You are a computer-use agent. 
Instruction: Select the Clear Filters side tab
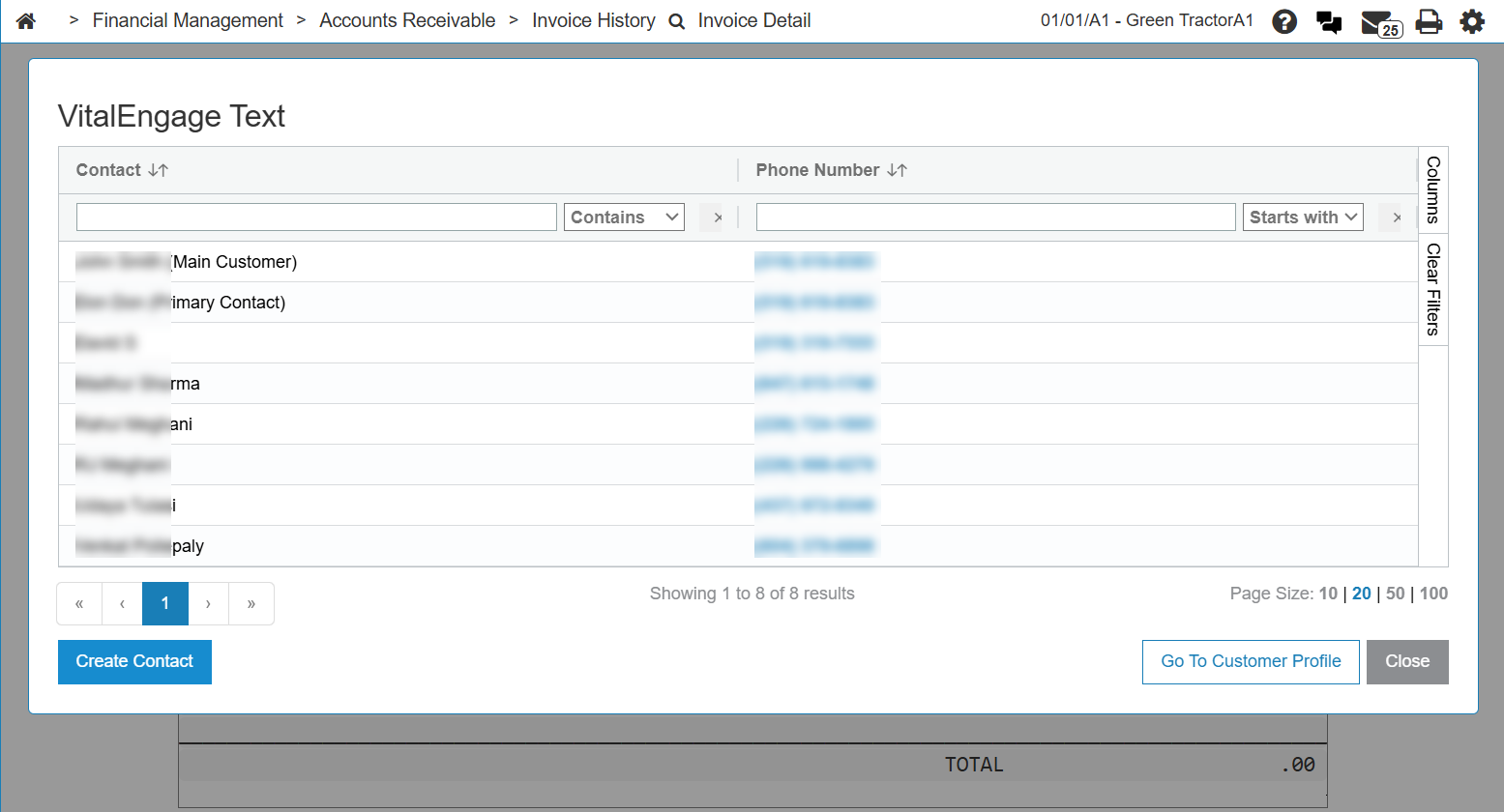point(1433,289)
